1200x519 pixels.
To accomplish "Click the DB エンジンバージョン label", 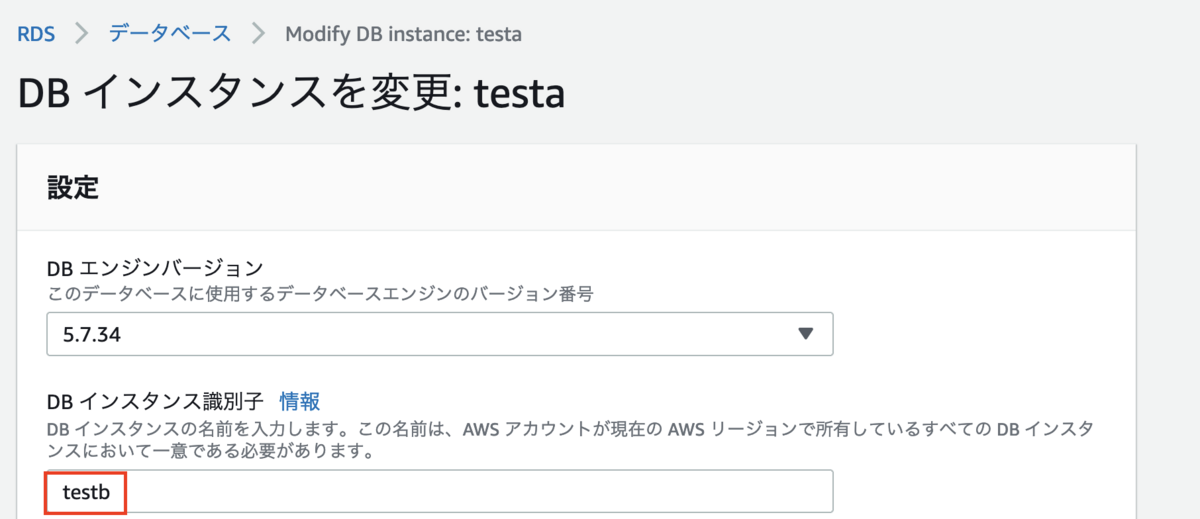I will coord(155,268).
